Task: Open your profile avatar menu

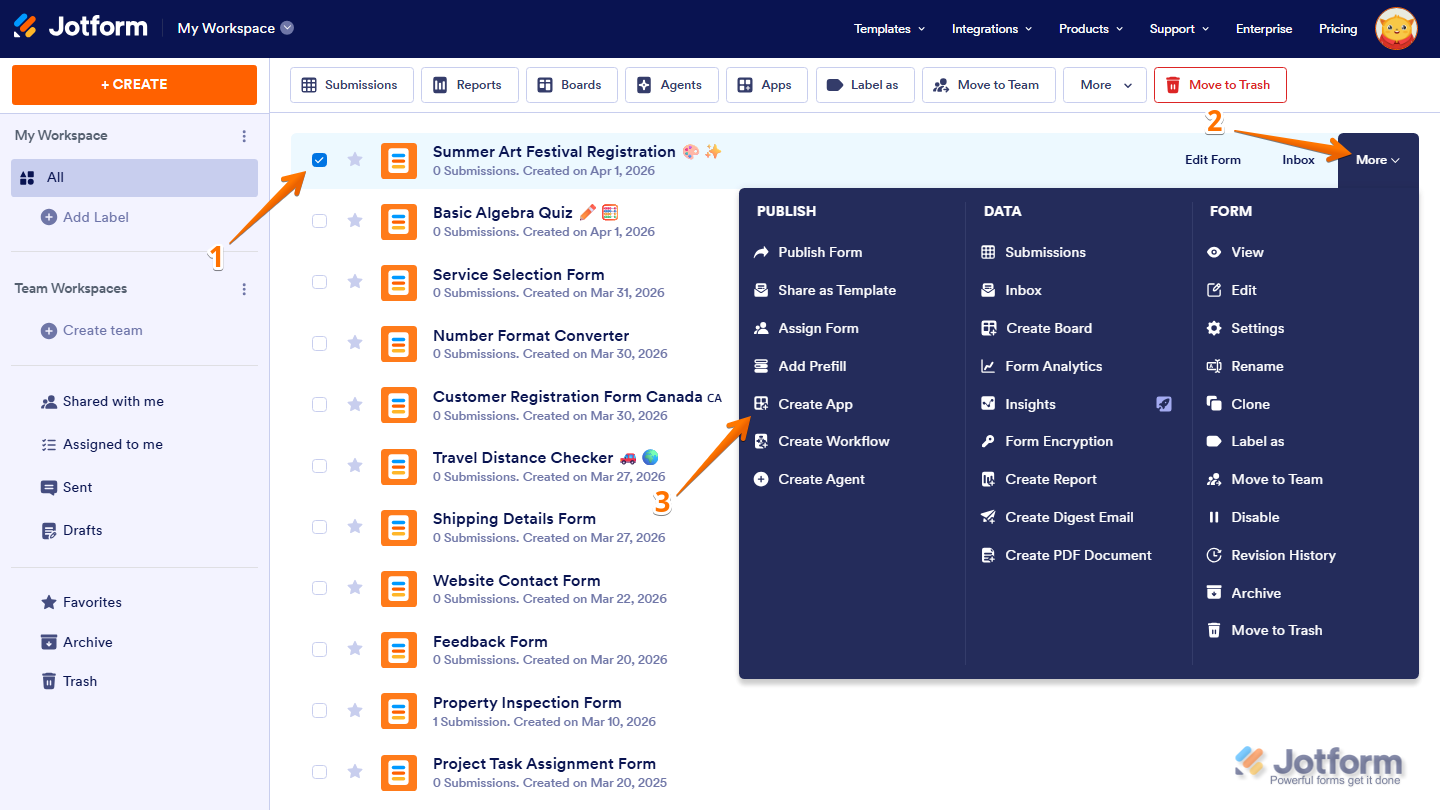Action: [x=1396, y=28]
